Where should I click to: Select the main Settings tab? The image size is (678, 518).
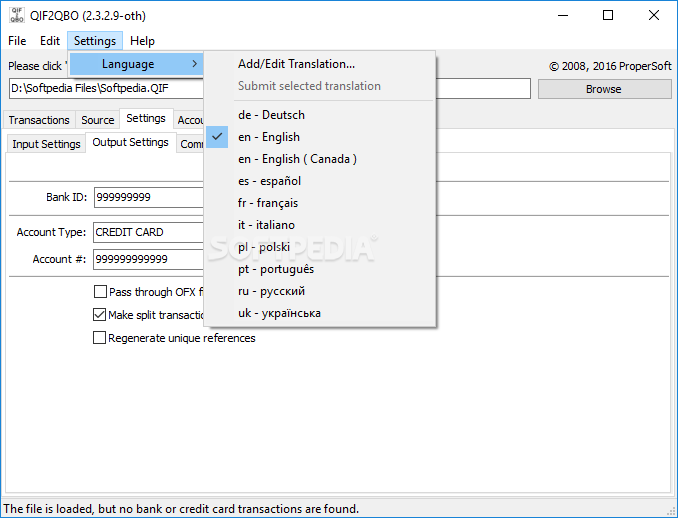pos(146,118)
